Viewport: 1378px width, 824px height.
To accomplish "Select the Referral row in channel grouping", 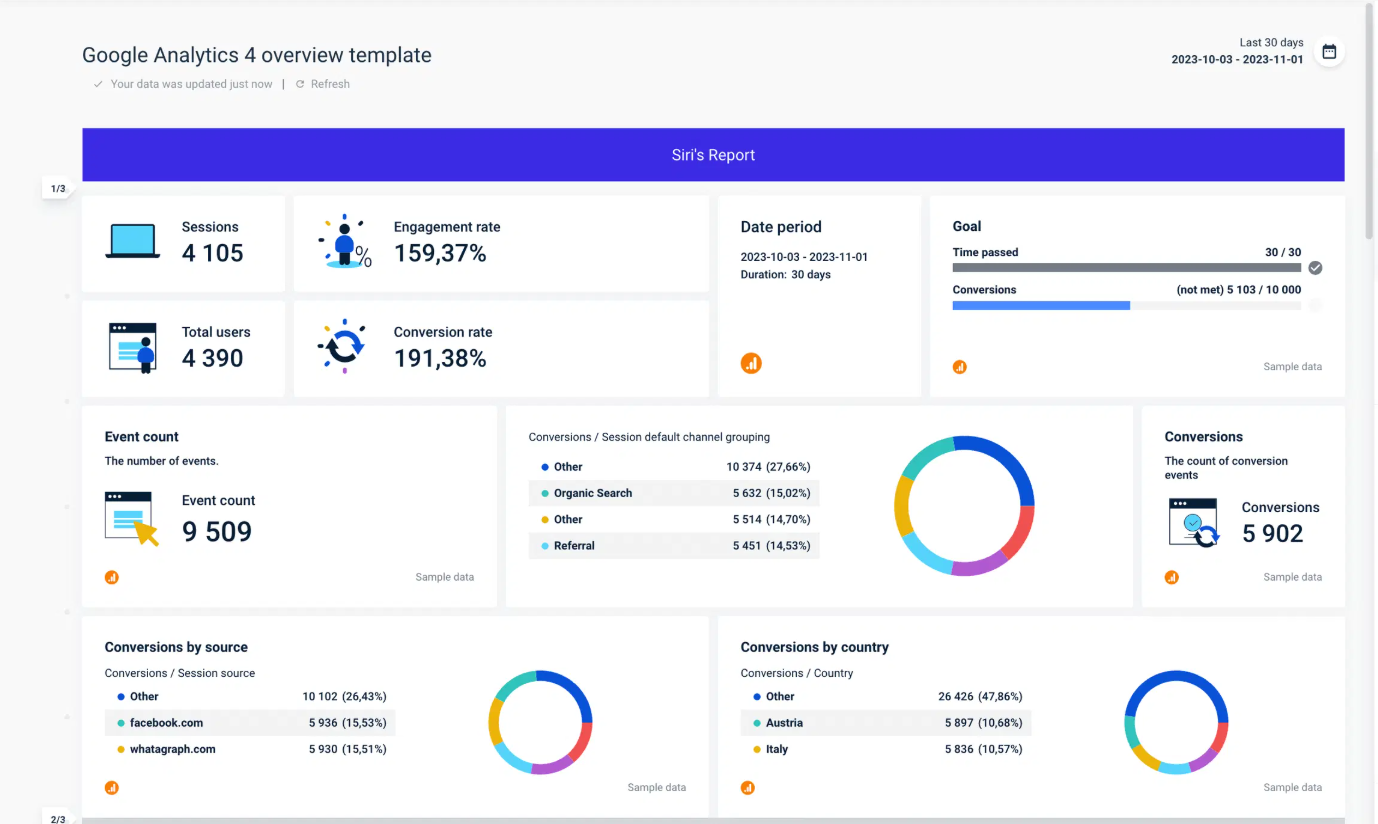I will (674, 546).
